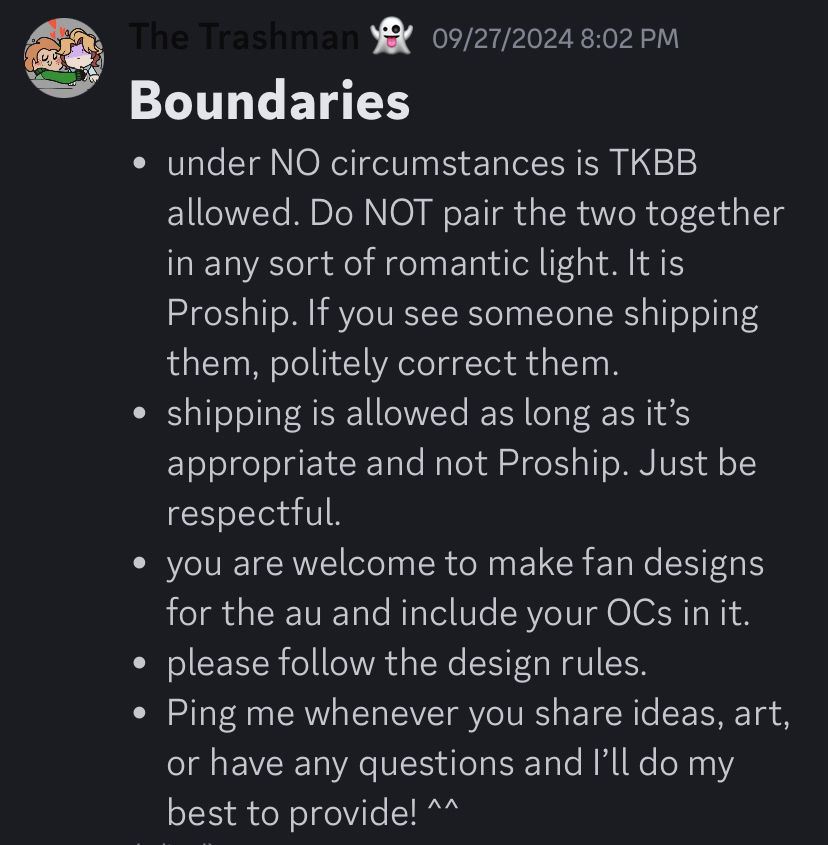Click The Trashman username
828x845 pixels.
[244, 37]
